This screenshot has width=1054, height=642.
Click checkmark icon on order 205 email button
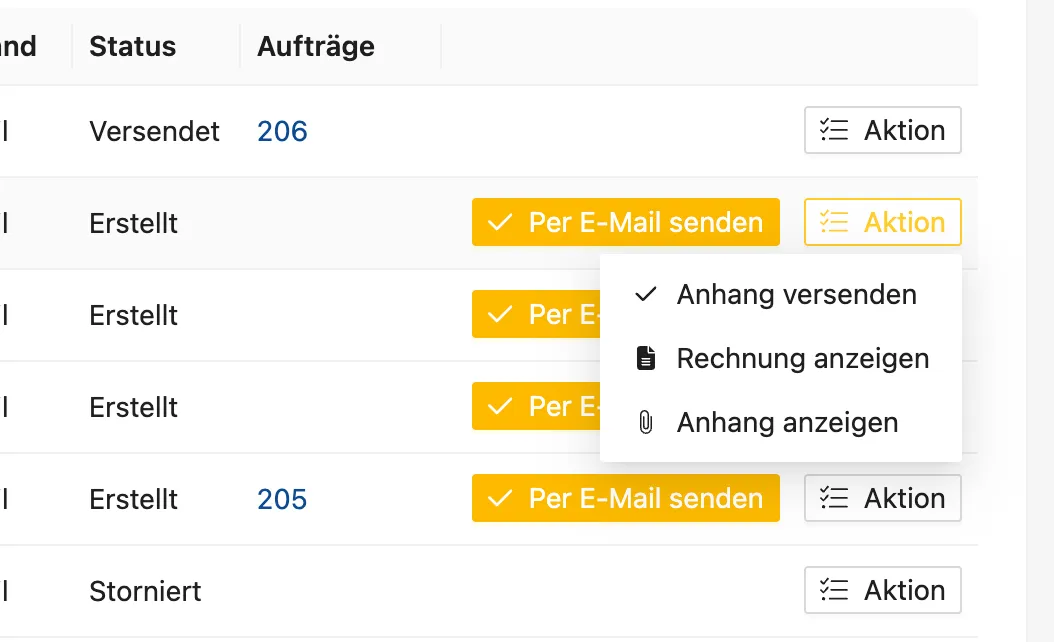tap(500, 498)
